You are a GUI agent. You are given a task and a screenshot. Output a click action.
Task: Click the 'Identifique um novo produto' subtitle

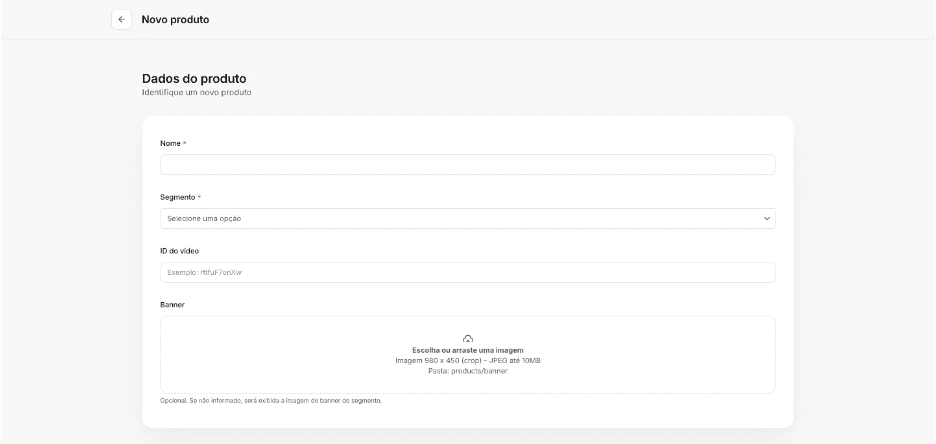(x=196, y=92)
